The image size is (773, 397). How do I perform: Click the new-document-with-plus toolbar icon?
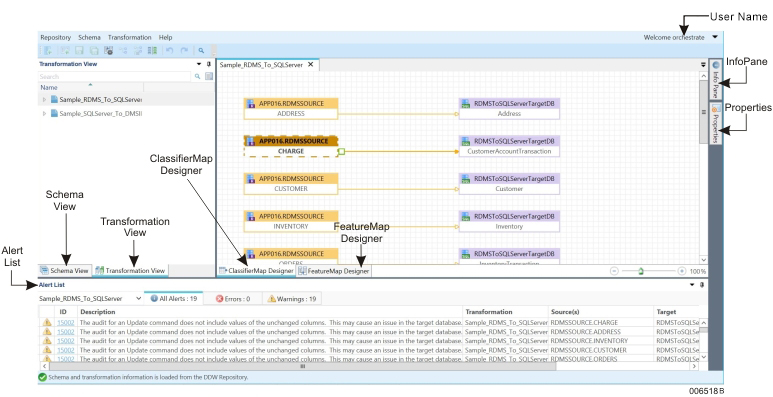[x=48, y=50]
